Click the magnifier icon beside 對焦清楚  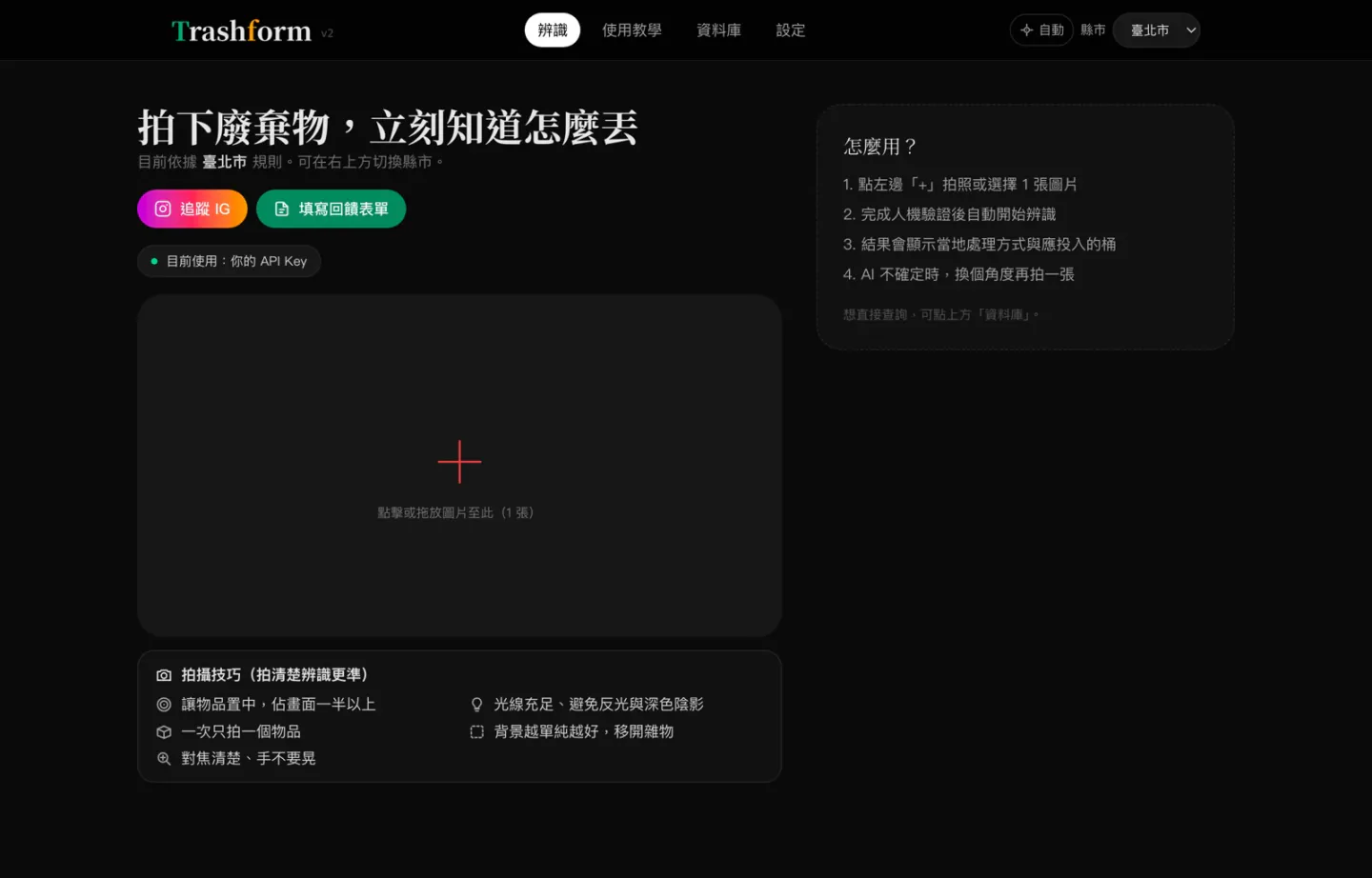pos(164,759)
